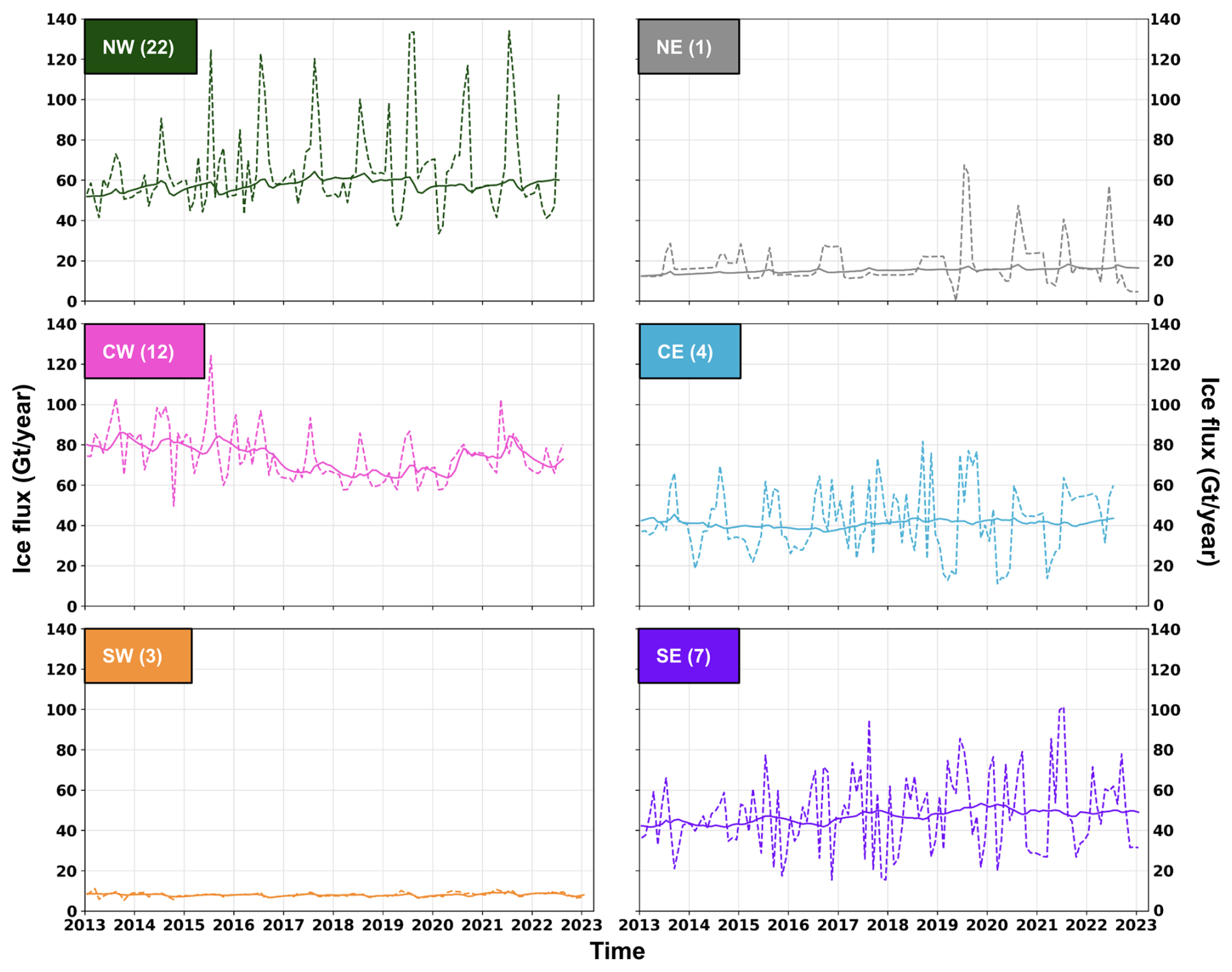The height and width of the screenshot is (972, 1232).
Task: Click the dark green NW (22) label box
Action: pos(140,47)
